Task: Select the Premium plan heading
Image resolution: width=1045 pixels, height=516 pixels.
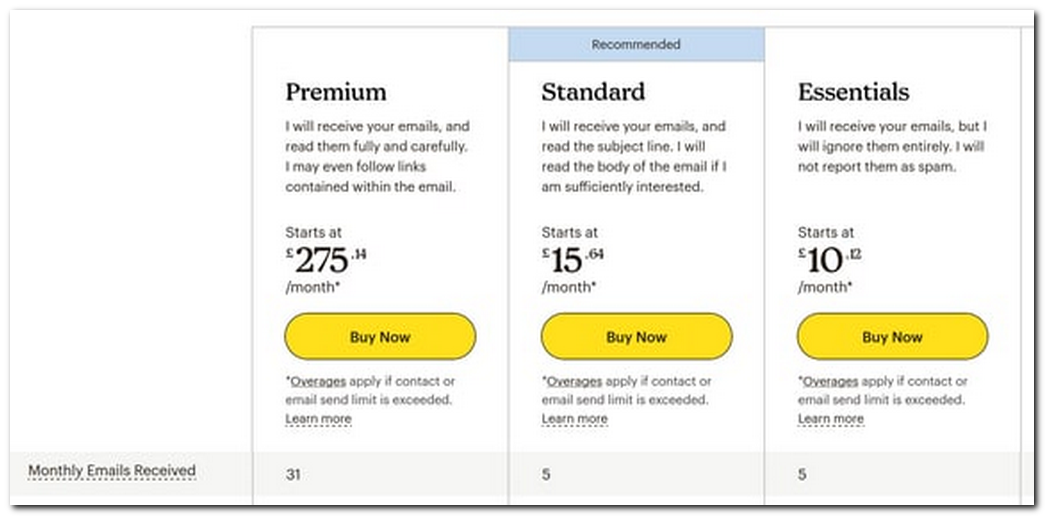Action: click(335, 92)
